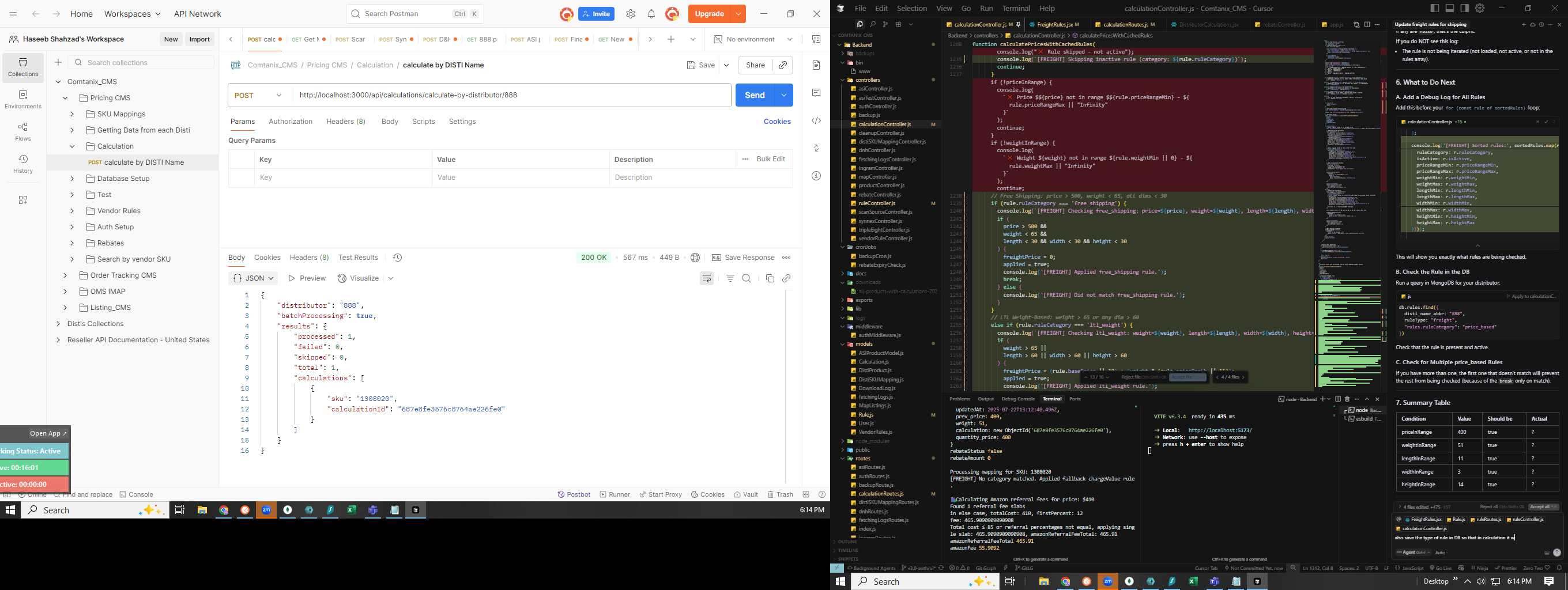
Task: Click Accept all in Cursor AI pane
Action: point(1543,506)
